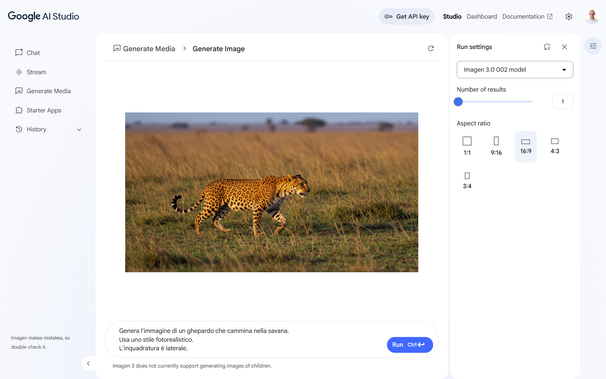Adjust the Number of results slider handle
Viewport: 606px width, 379px height.
[458, 102]
